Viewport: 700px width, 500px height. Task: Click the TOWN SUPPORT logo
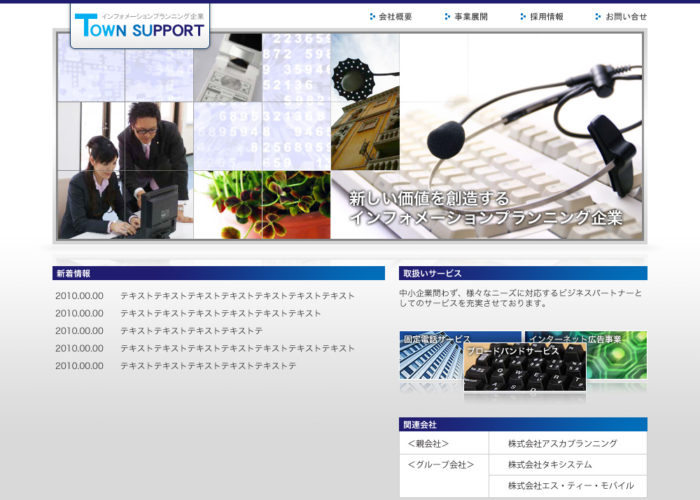click(x=139, y=26)
